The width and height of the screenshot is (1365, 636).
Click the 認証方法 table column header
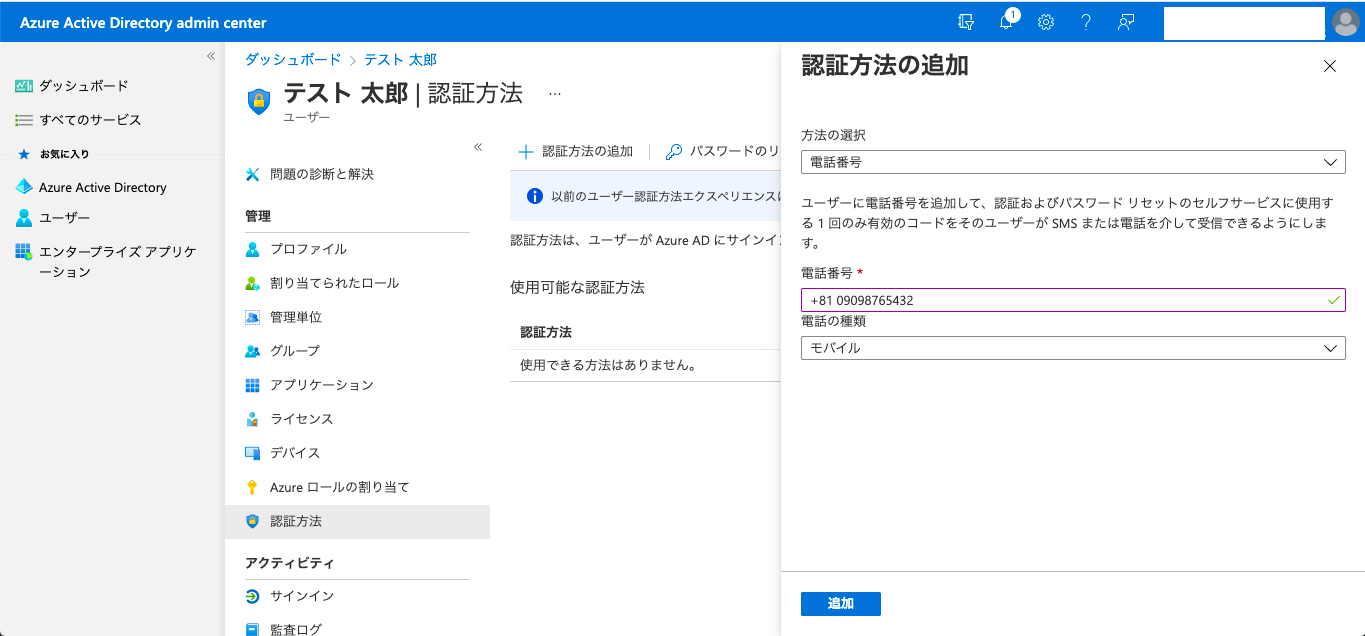546,332
